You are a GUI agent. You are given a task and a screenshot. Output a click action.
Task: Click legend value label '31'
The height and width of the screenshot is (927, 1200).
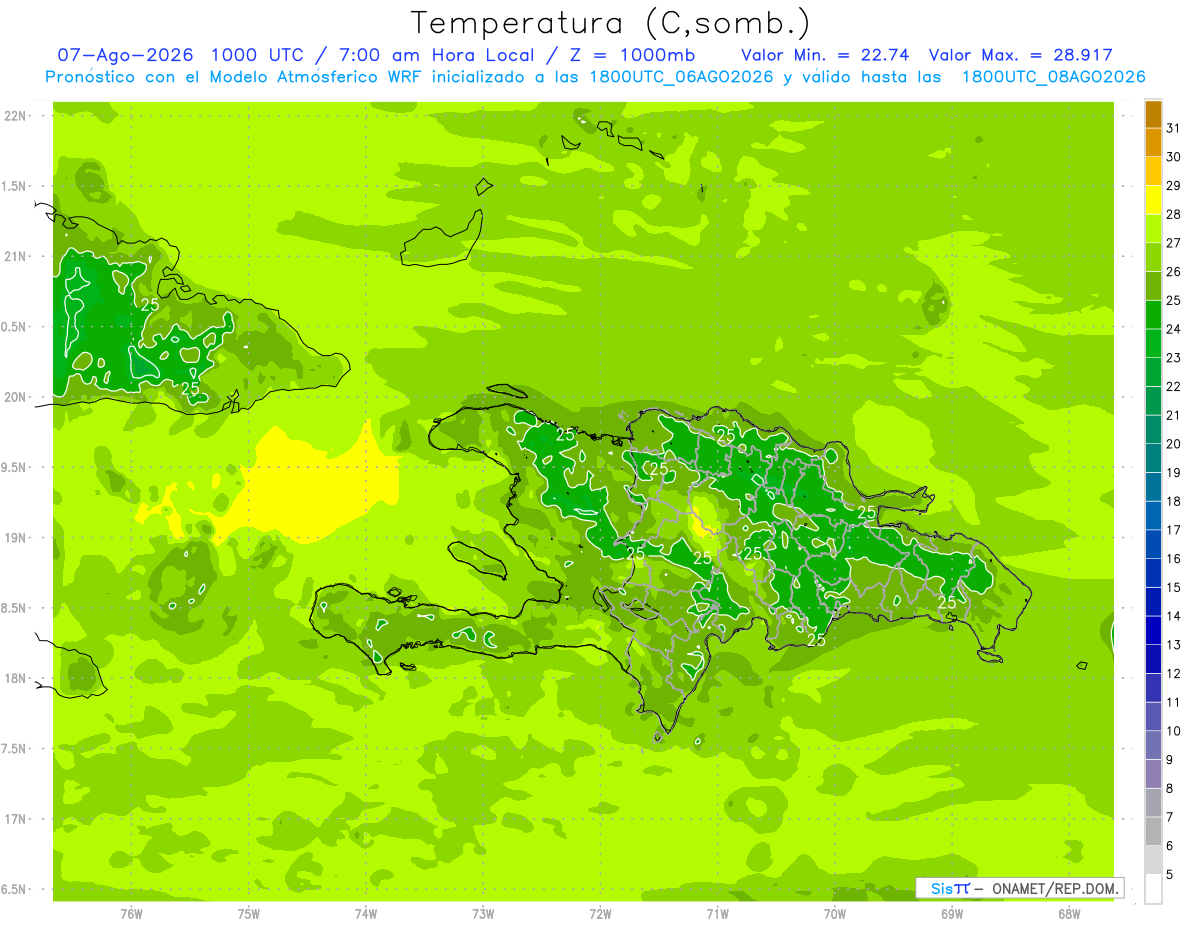click(1174, 128)
